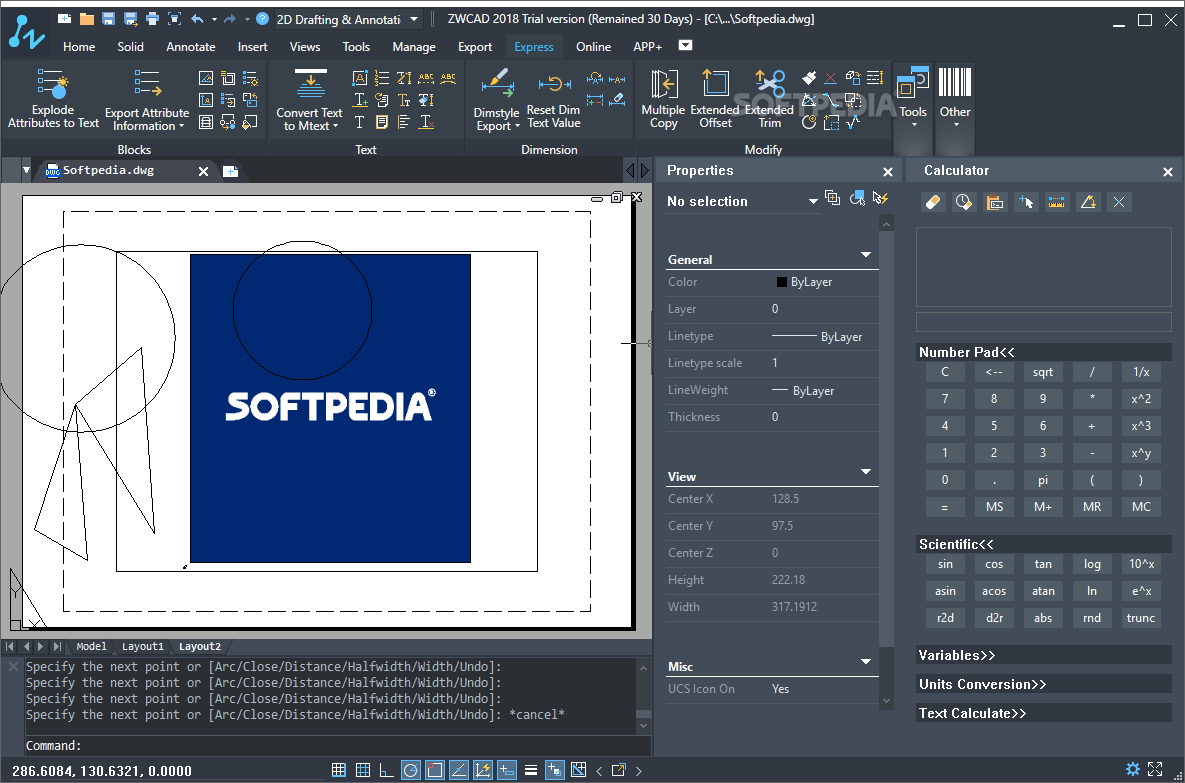Click the ByLayer color swatch in Properties

pyautogui.click(x=781, y=282)
